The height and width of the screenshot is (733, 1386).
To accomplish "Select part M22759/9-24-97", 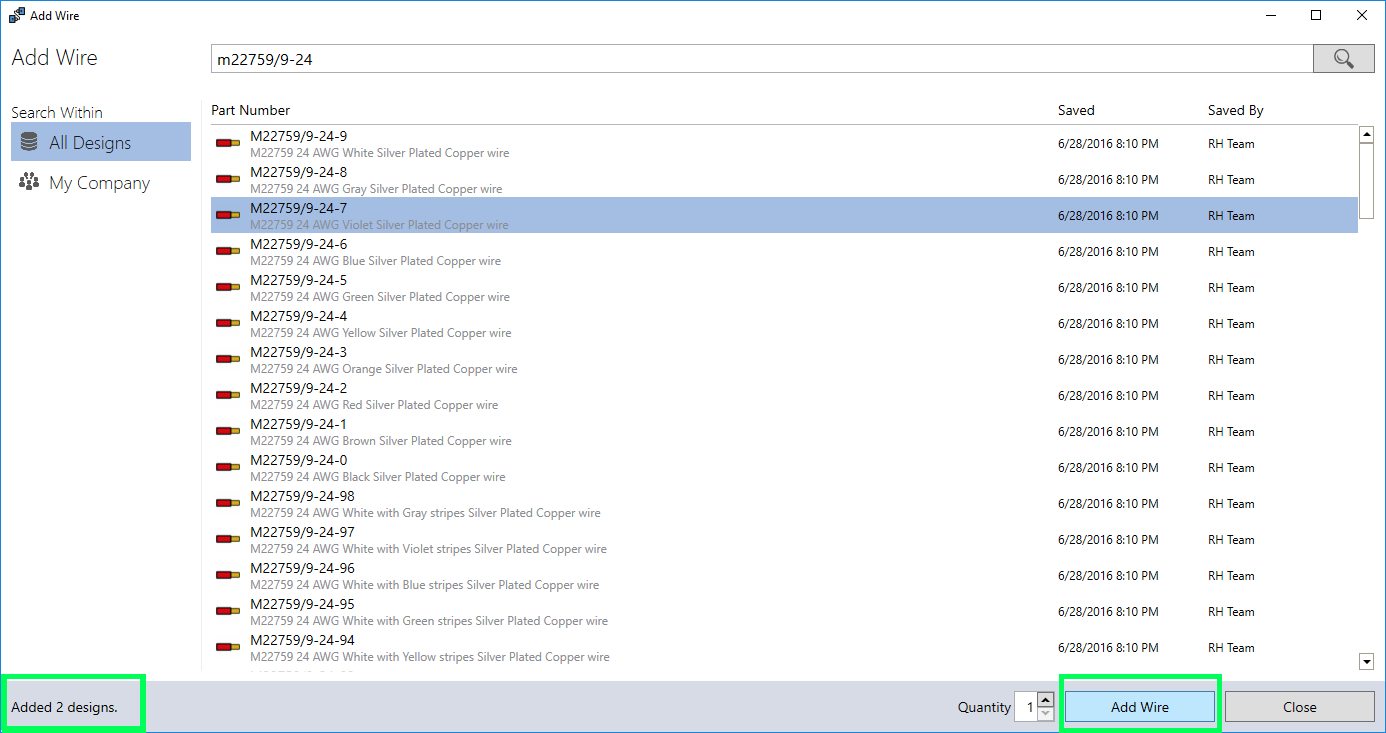I will 784,540.
